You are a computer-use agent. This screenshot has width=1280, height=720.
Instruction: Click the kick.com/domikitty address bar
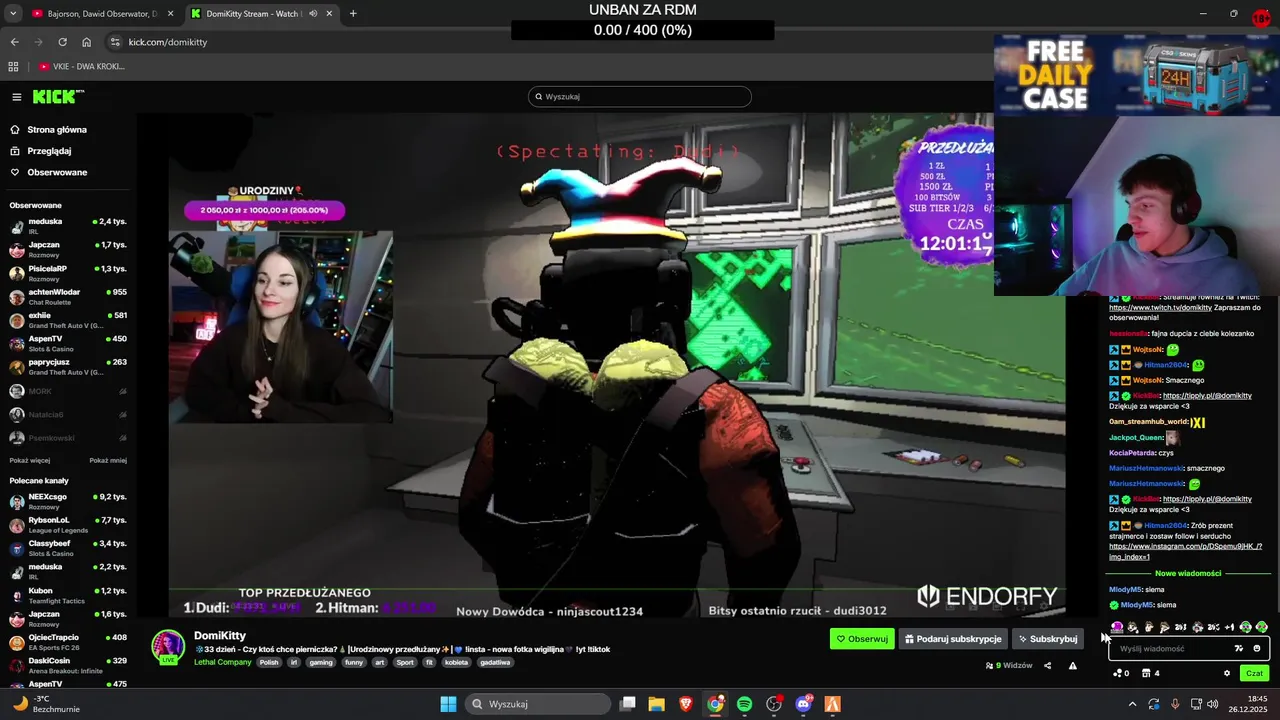pos(167,42)
